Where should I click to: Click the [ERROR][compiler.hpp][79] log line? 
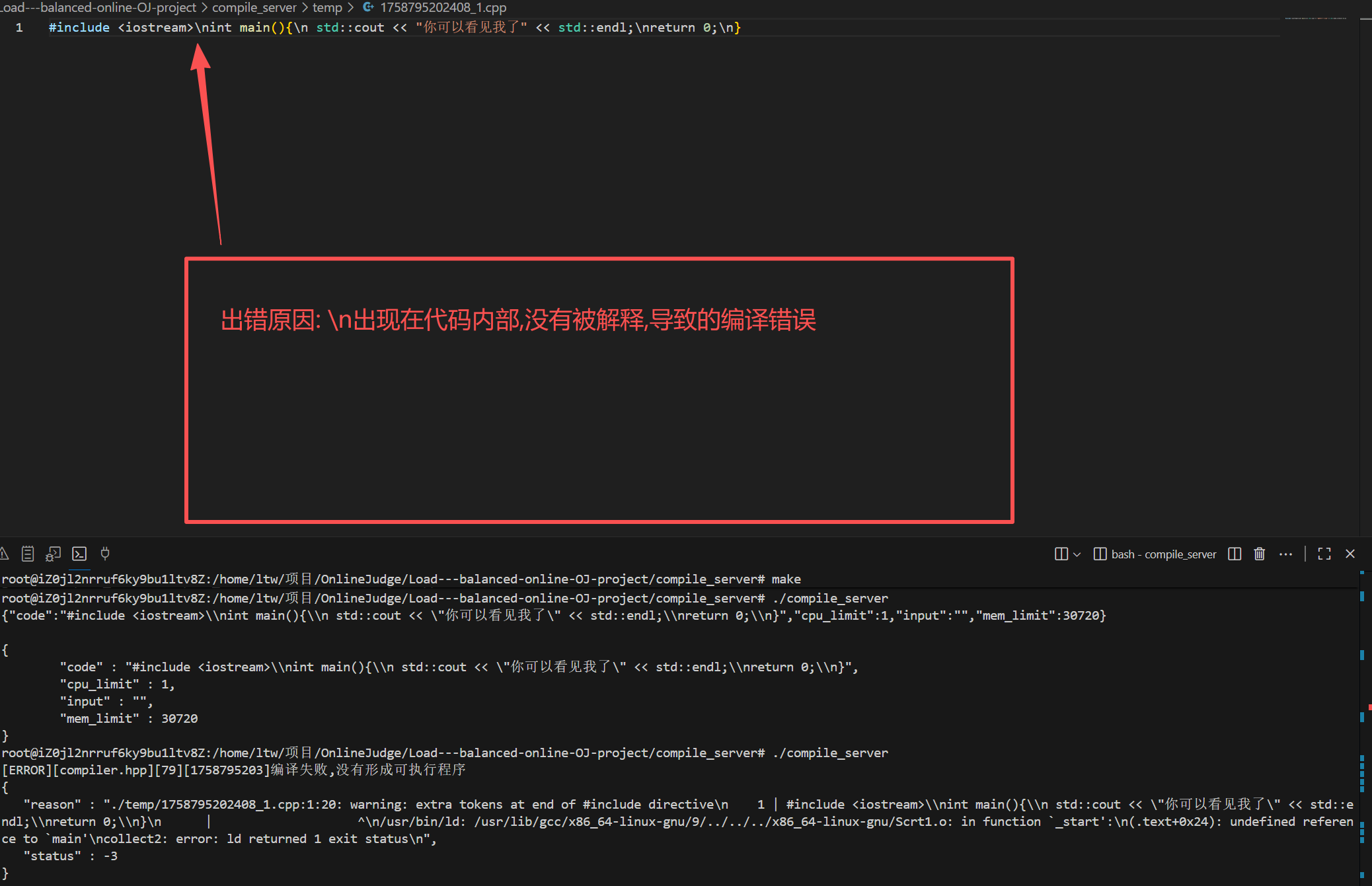coord(234,770)
